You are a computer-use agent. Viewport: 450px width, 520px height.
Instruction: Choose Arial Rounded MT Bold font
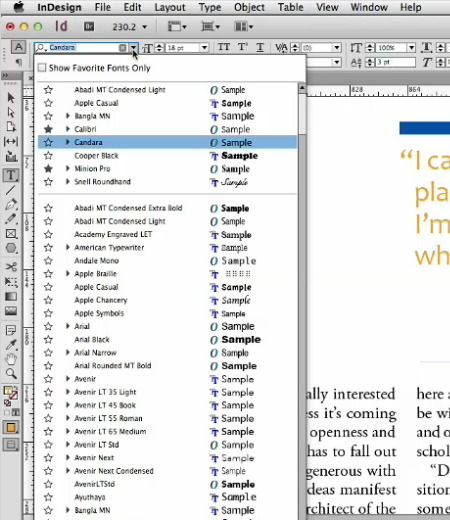coord(167,366)
